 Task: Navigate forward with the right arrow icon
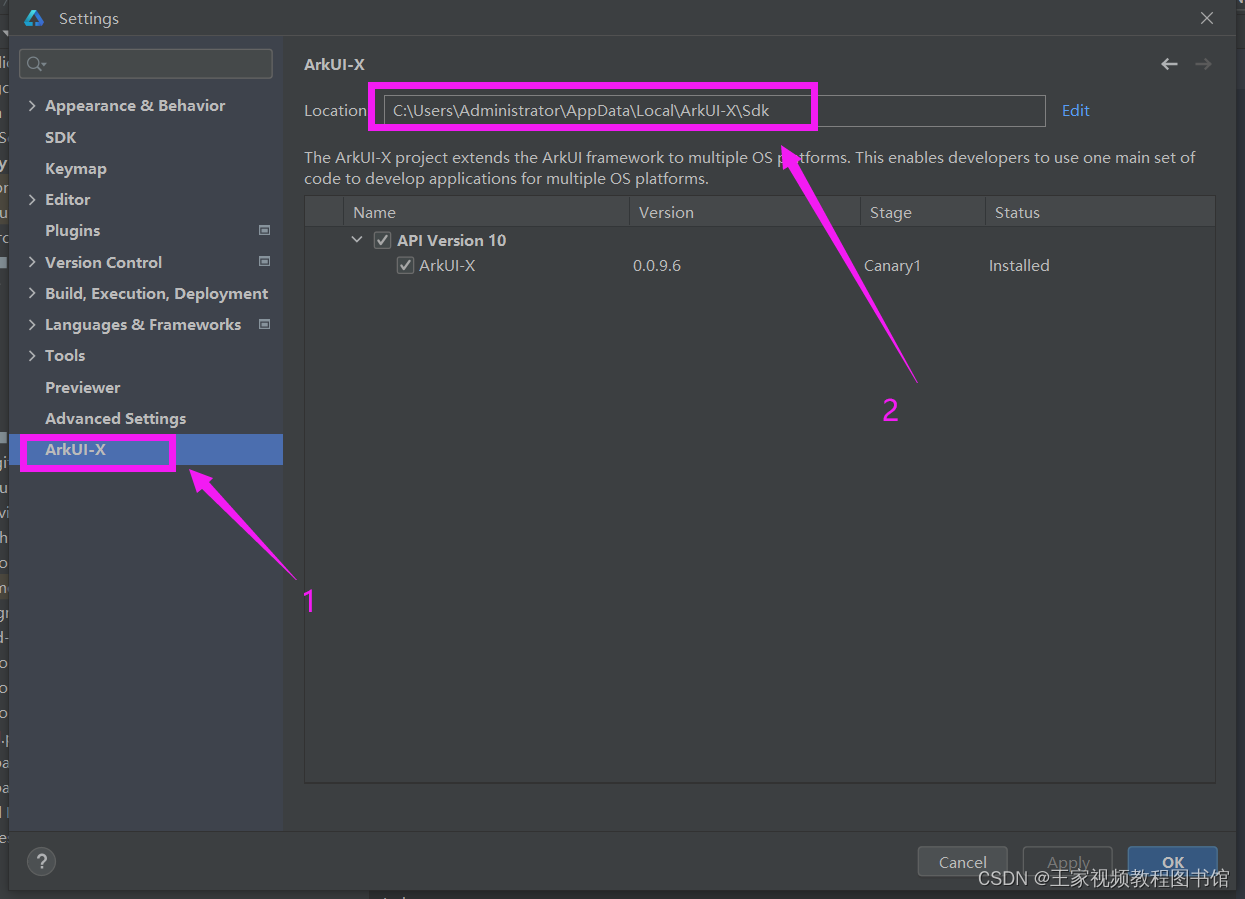[1203, 64]
